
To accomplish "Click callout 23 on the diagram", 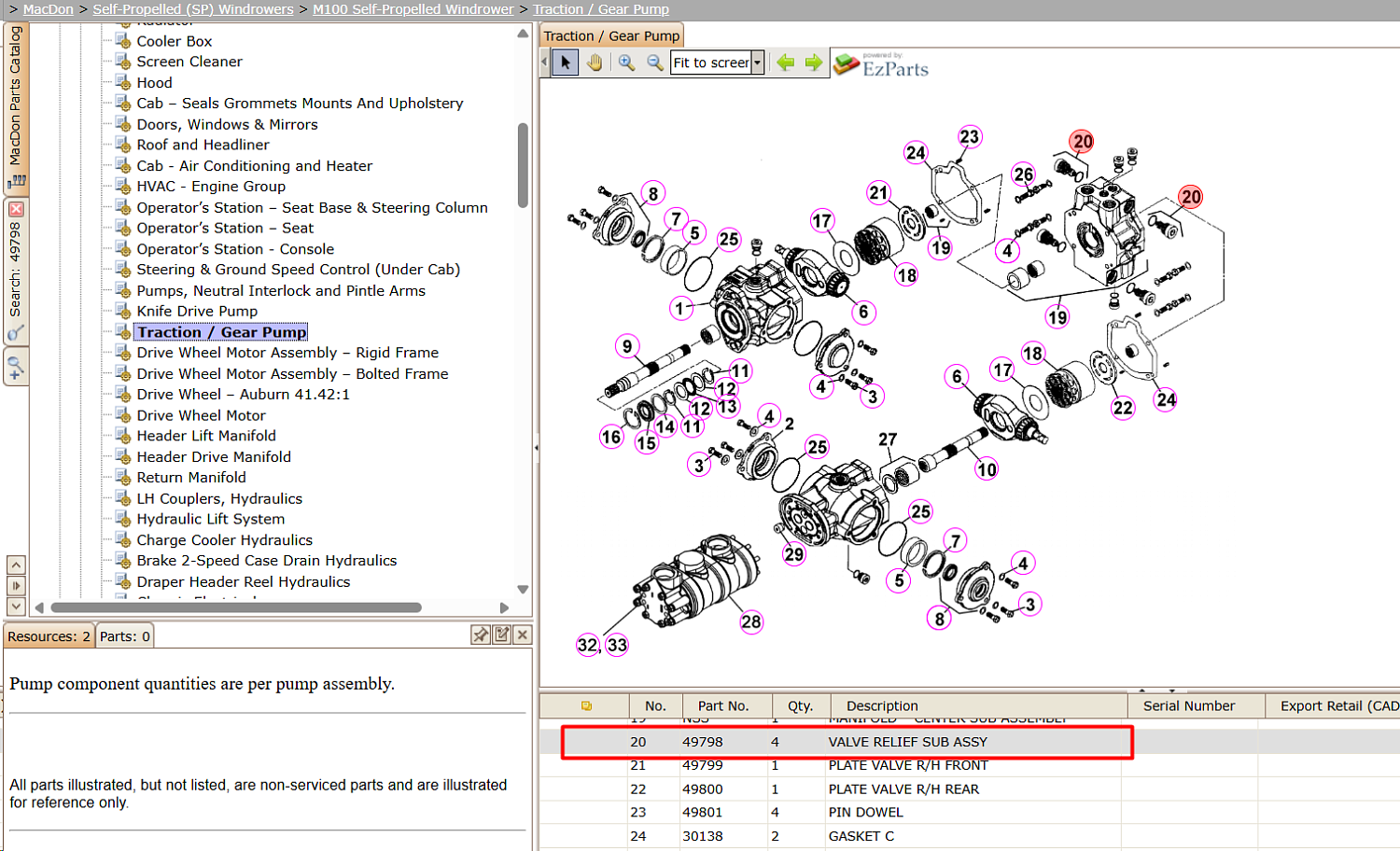I will (970, 137).
